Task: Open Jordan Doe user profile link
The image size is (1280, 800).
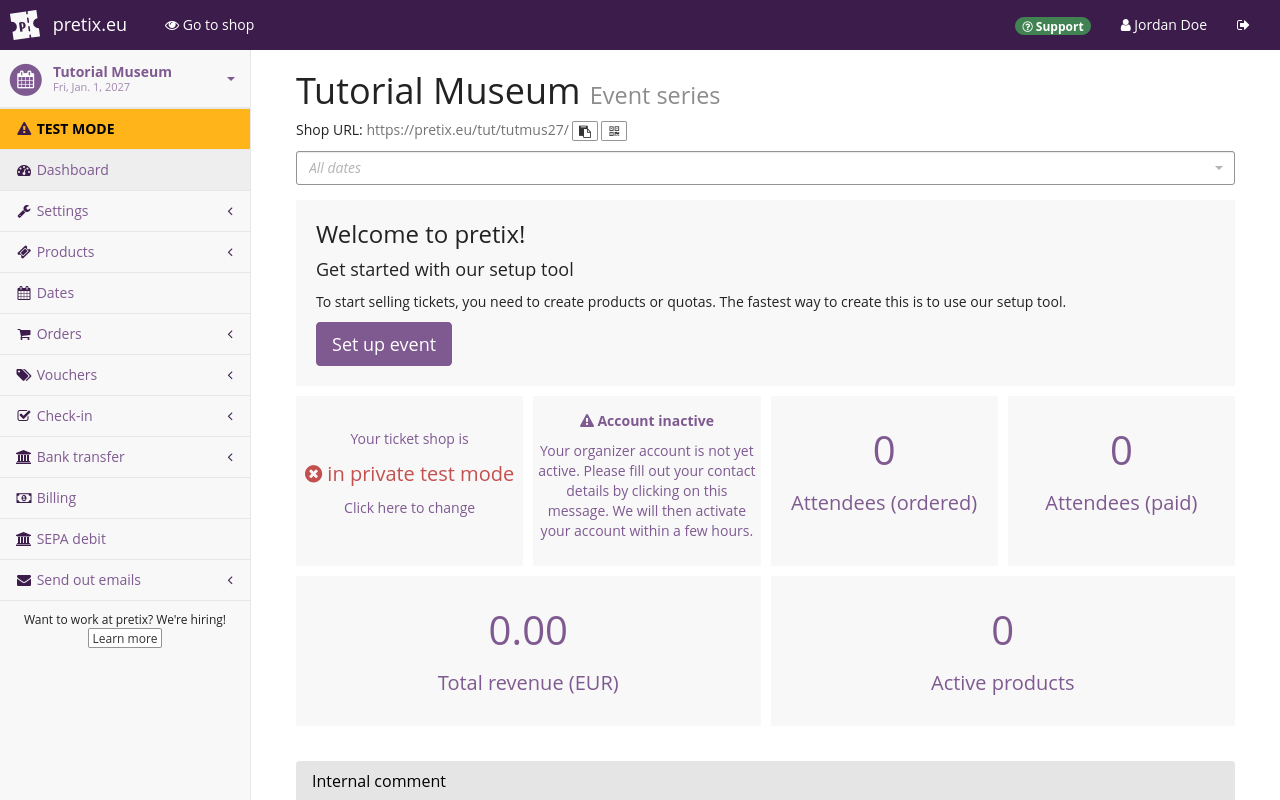Action: coord(1164,25)
